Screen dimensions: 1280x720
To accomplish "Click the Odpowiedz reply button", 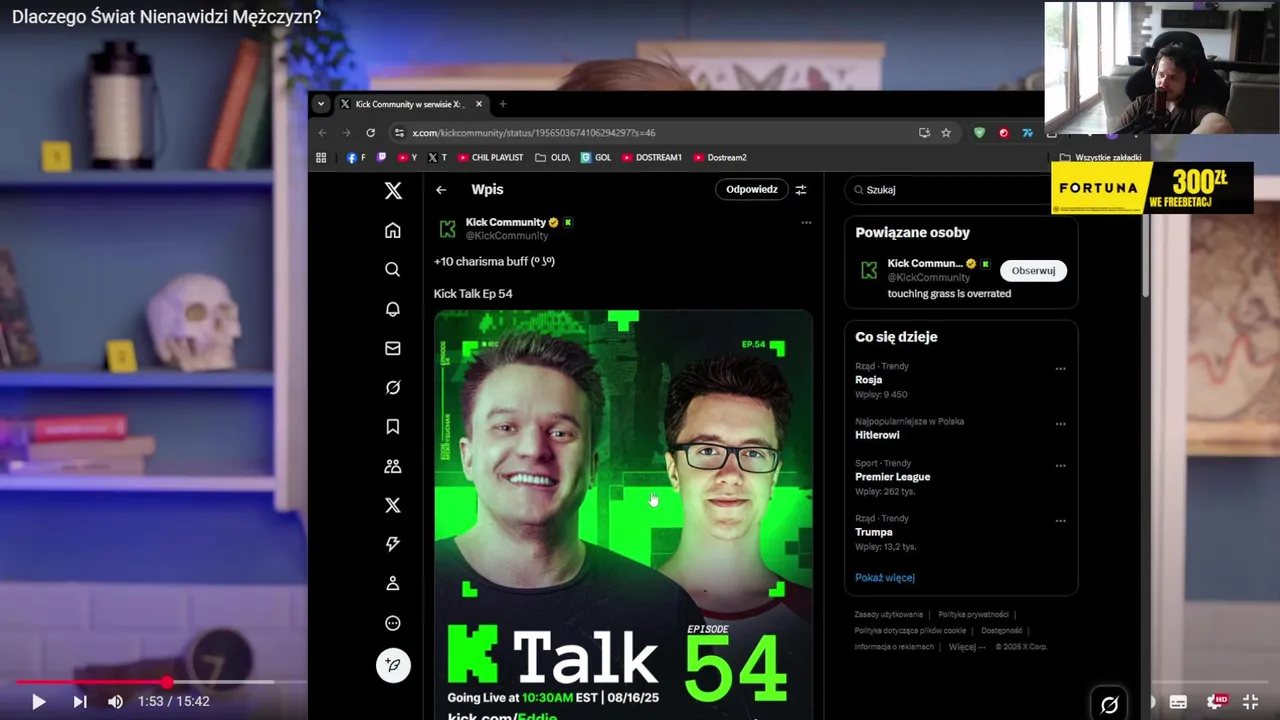I will pos(751,189).
